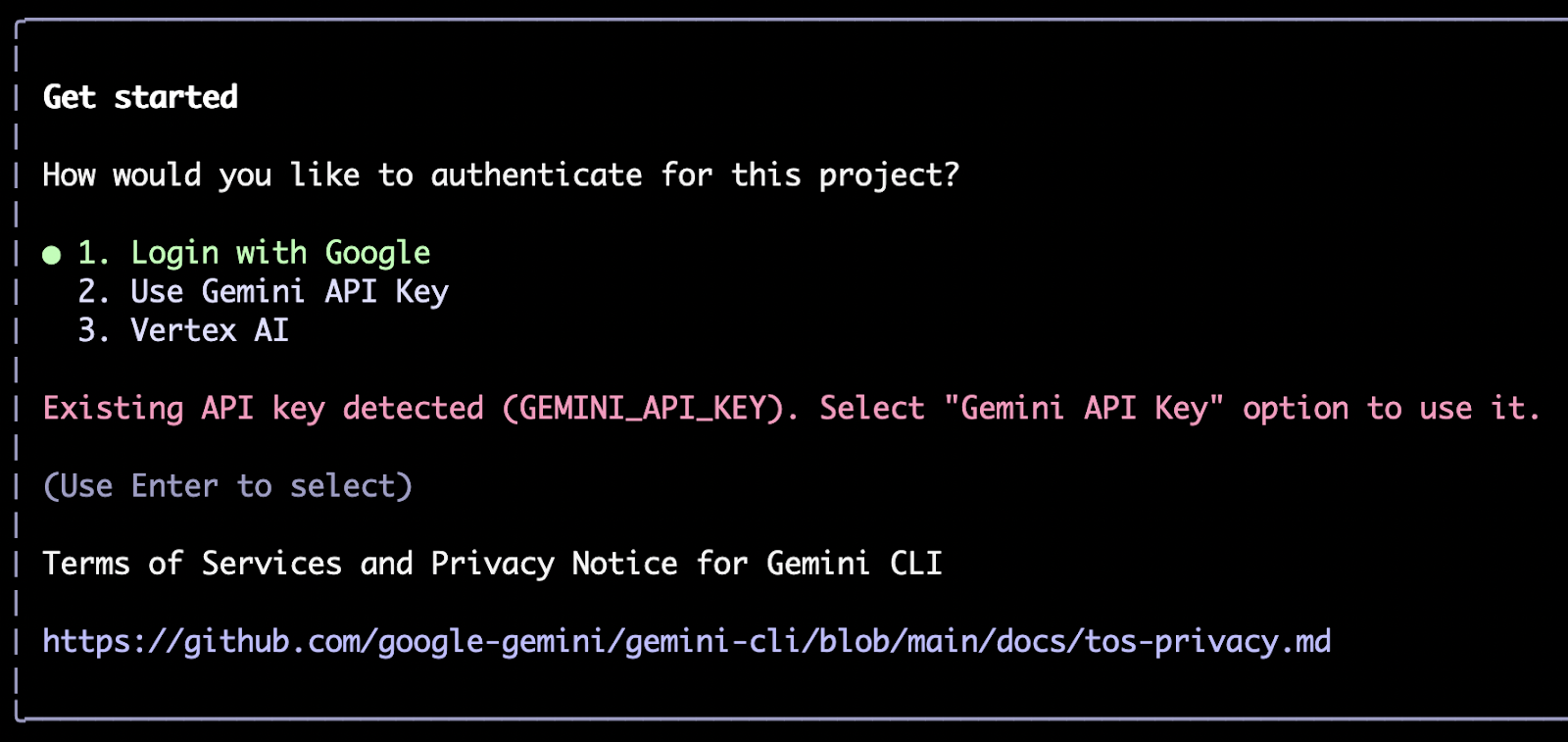Click the green selection bullet indicator
Viewport: 1568px width, 742px height.
(49, 254)
